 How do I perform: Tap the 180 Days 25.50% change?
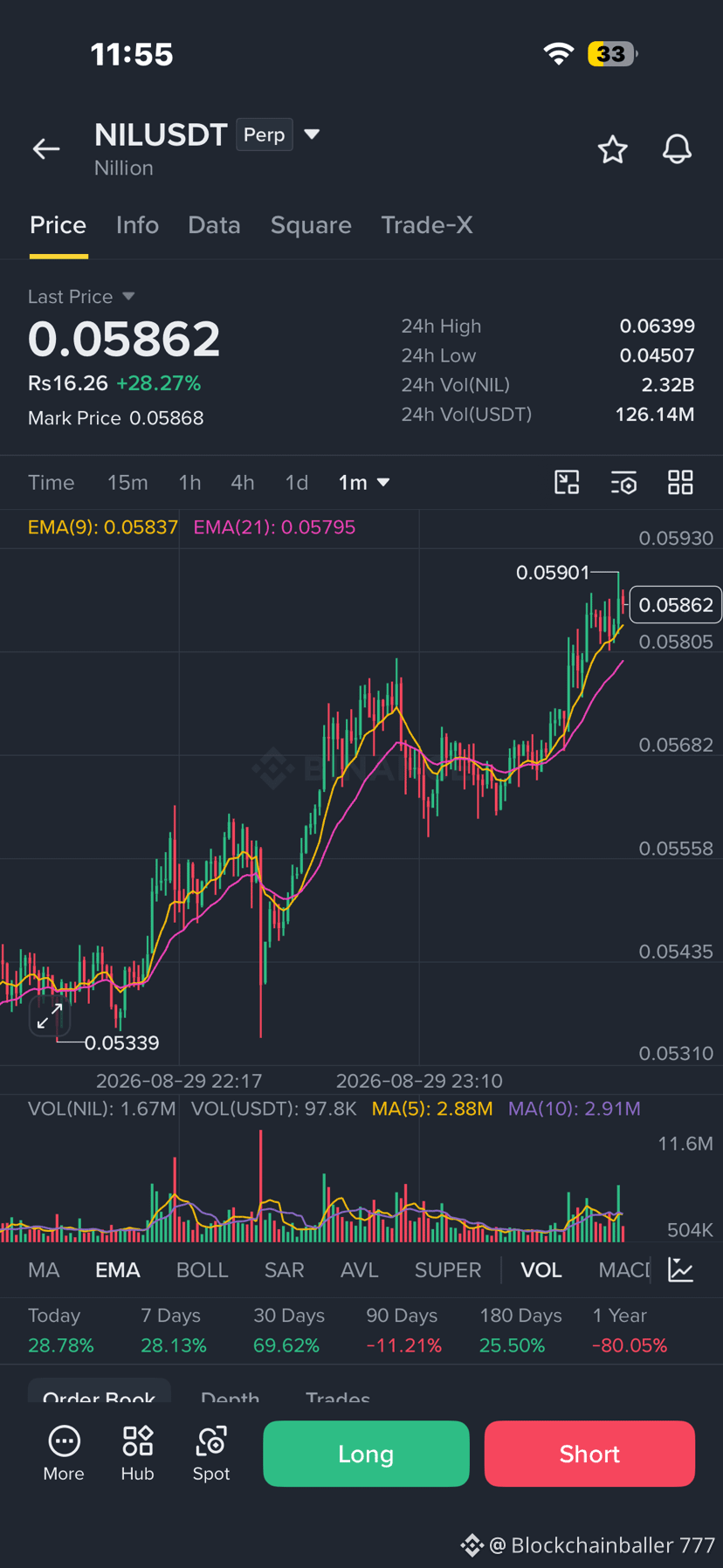[512, 1345]
